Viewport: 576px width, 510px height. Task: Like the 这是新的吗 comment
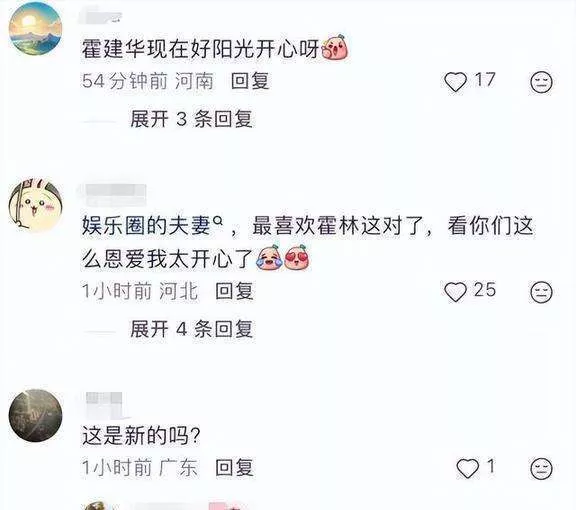467,468
